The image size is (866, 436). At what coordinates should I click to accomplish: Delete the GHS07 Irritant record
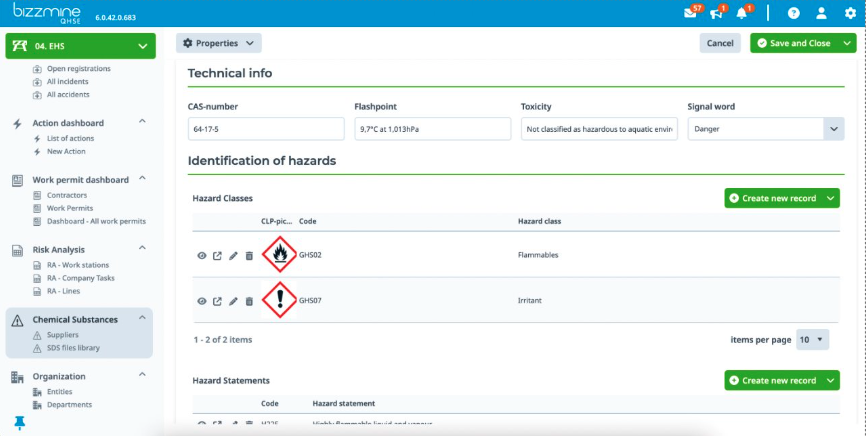[x=249, y=301]
